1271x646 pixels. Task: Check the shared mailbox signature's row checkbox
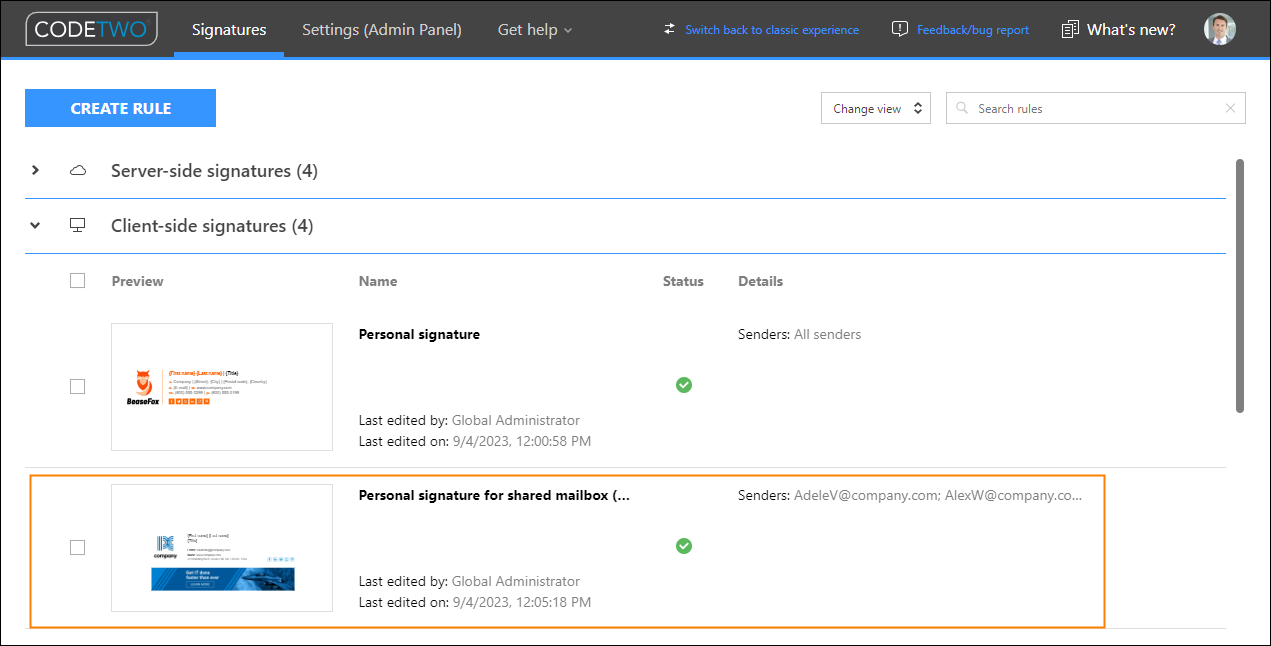(77, 547)
